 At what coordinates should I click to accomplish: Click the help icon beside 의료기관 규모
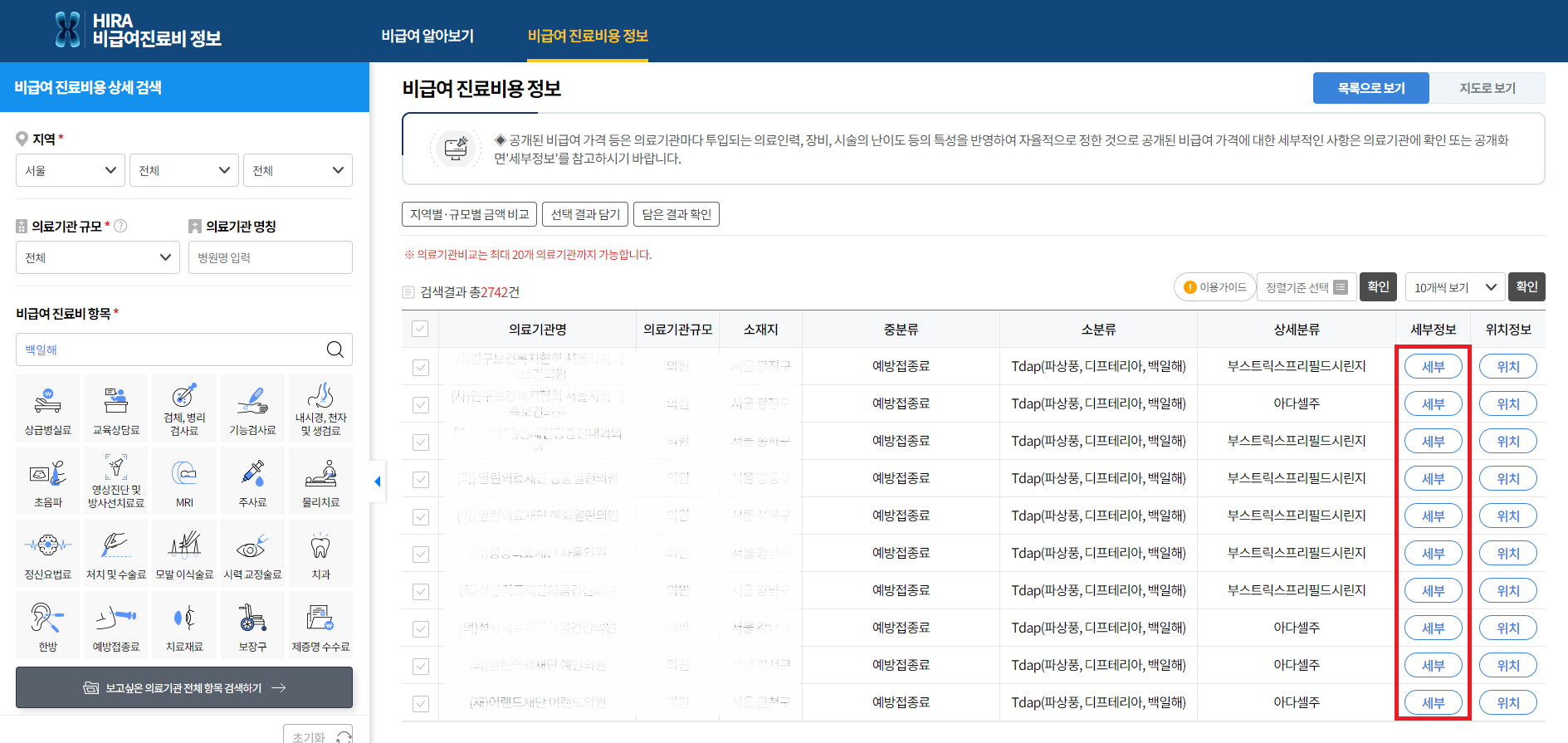(120, 226)
